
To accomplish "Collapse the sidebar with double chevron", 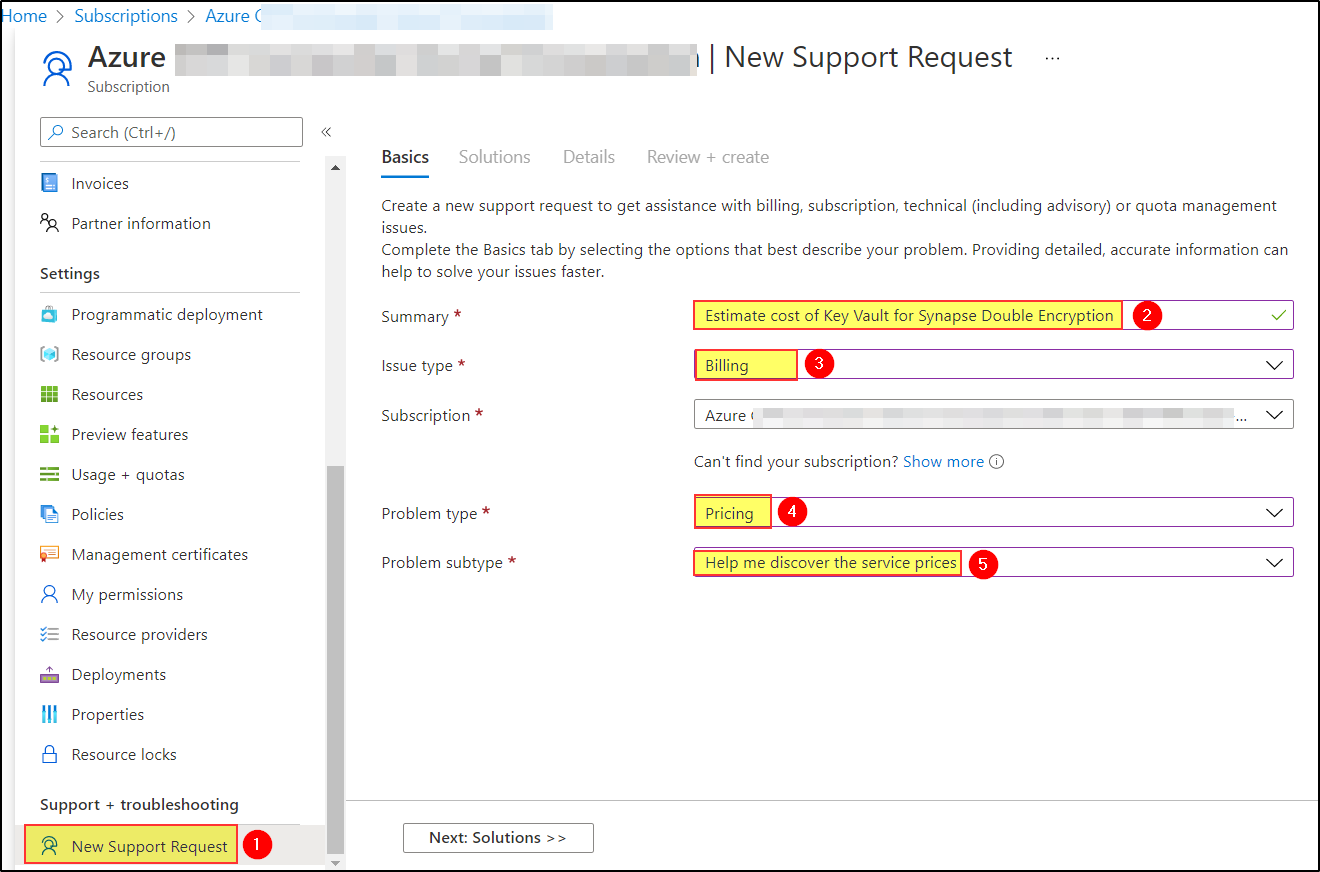I will pyautogui.click(x=326, y=132).
